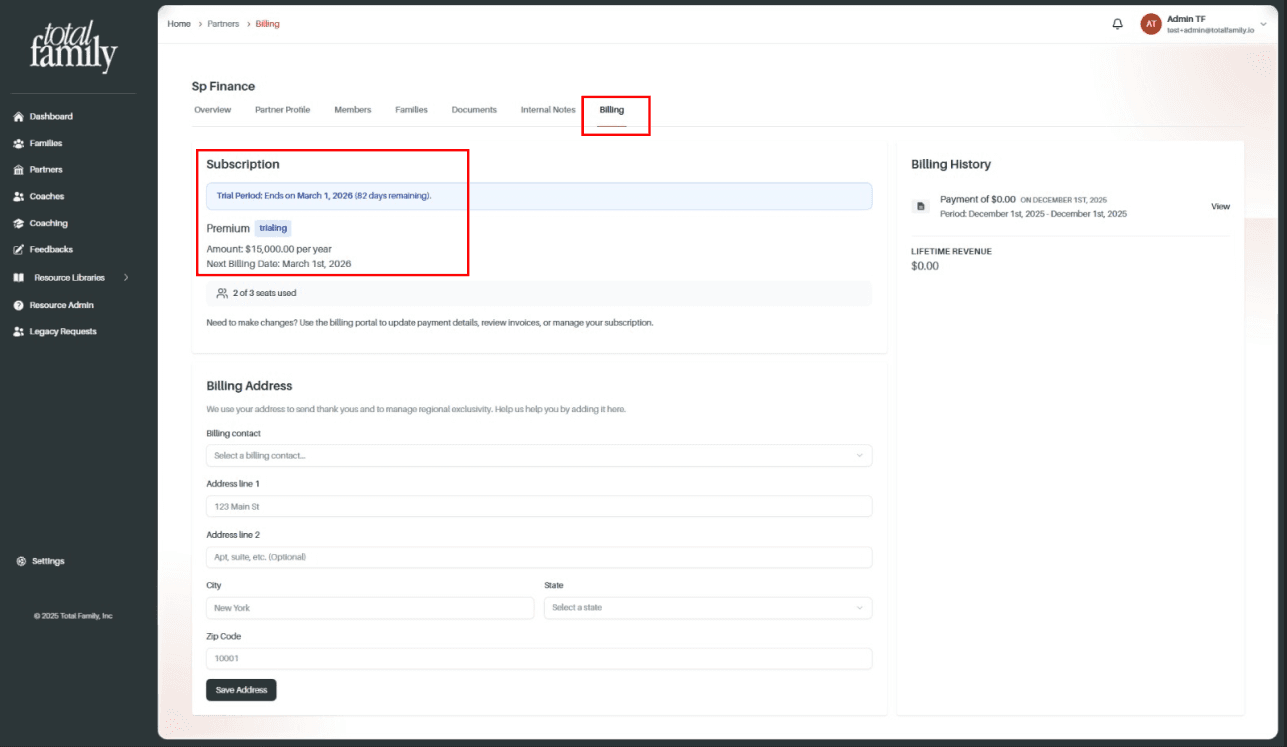Click 'Amount: $15,000.00 per year' text
The image size is (1287, 747).
[269, 249]
